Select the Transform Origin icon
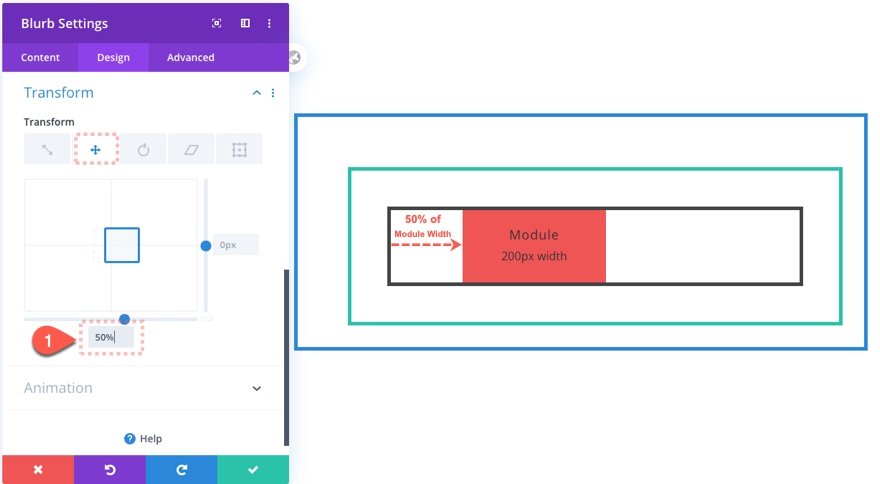Image resolution: width=880 pixels, height=484 pixels. tap(240, 149)
